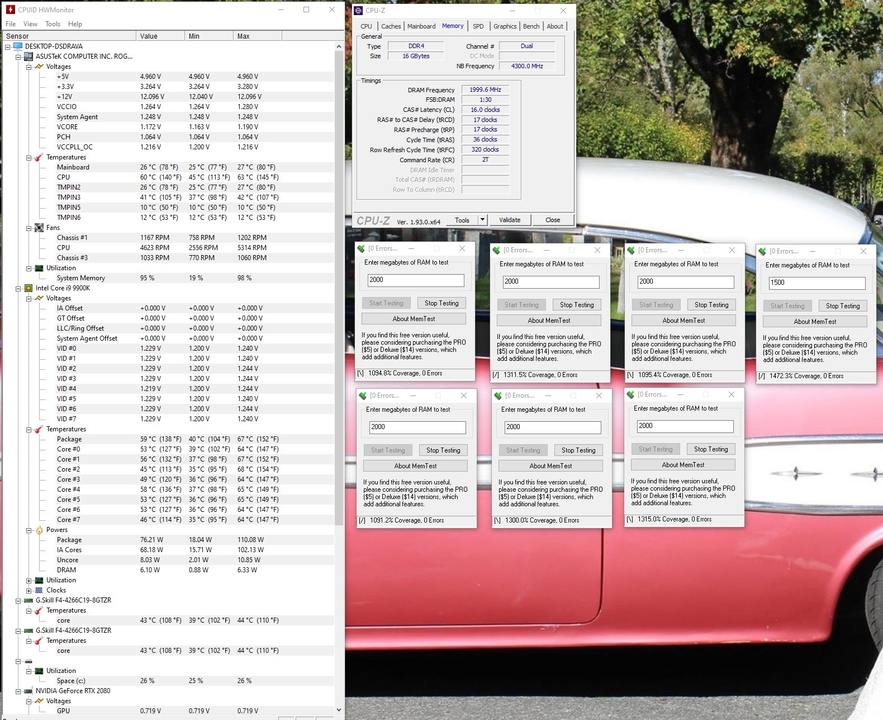Open About MemTest in 1311.5% Coverage window

[x=549, y=320]
